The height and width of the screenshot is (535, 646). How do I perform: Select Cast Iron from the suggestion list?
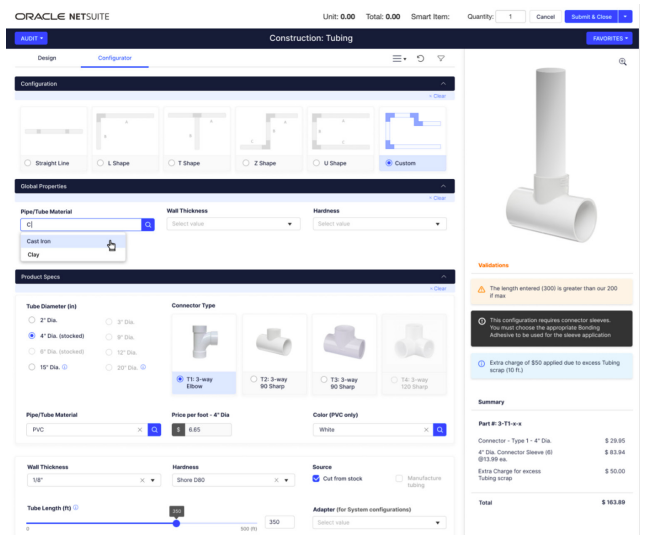[x=40, y=241]
